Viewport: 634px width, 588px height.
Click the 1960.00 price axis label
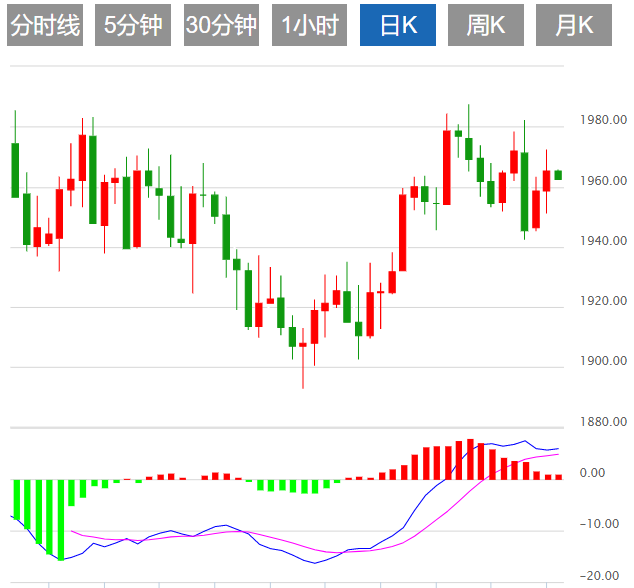(603, 180)
